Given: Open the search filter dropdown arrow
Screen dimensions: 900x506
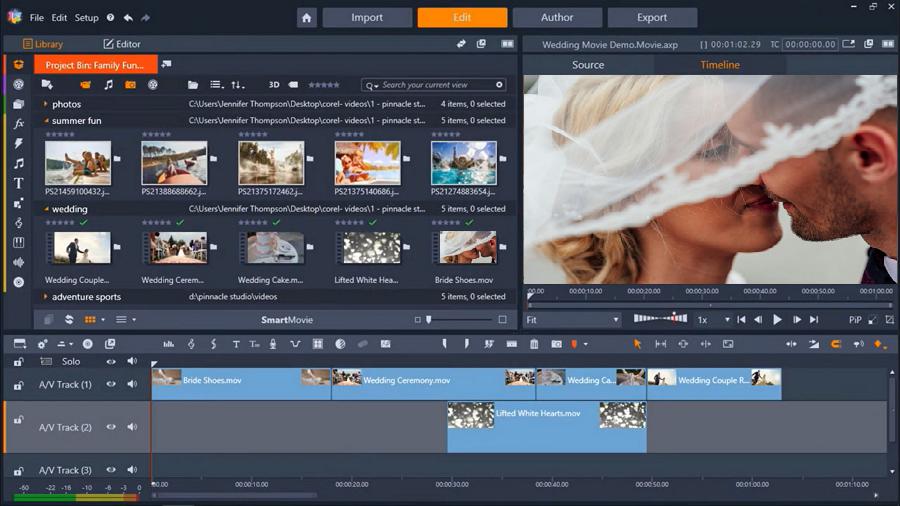Looking at the screenshot, I should click(x=377, y=86).
